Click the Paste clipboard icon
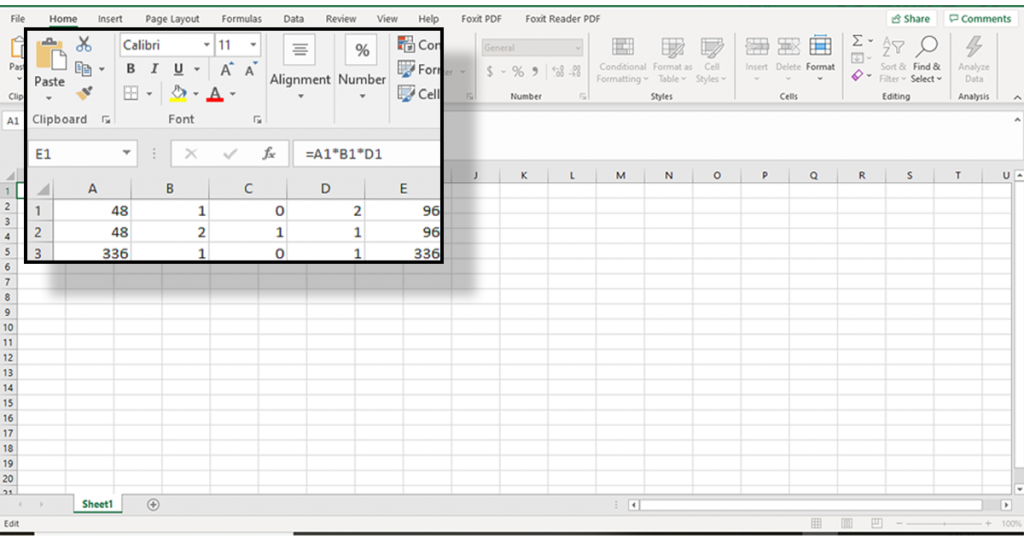Image resolution: width=1024 pixels, height=538 pixels. (50, 55)
